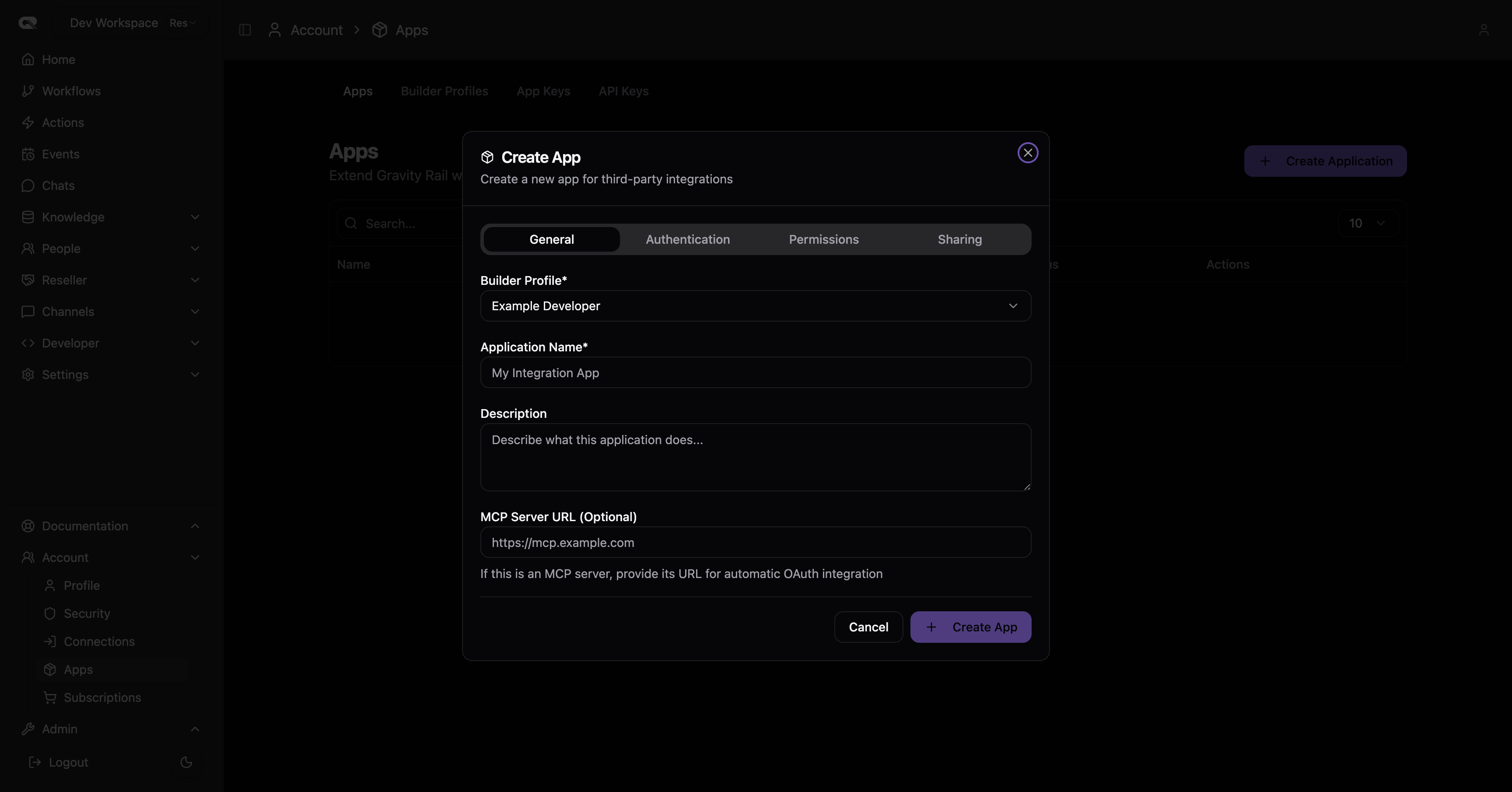Click the search magnifier icon

coord(351,224)
